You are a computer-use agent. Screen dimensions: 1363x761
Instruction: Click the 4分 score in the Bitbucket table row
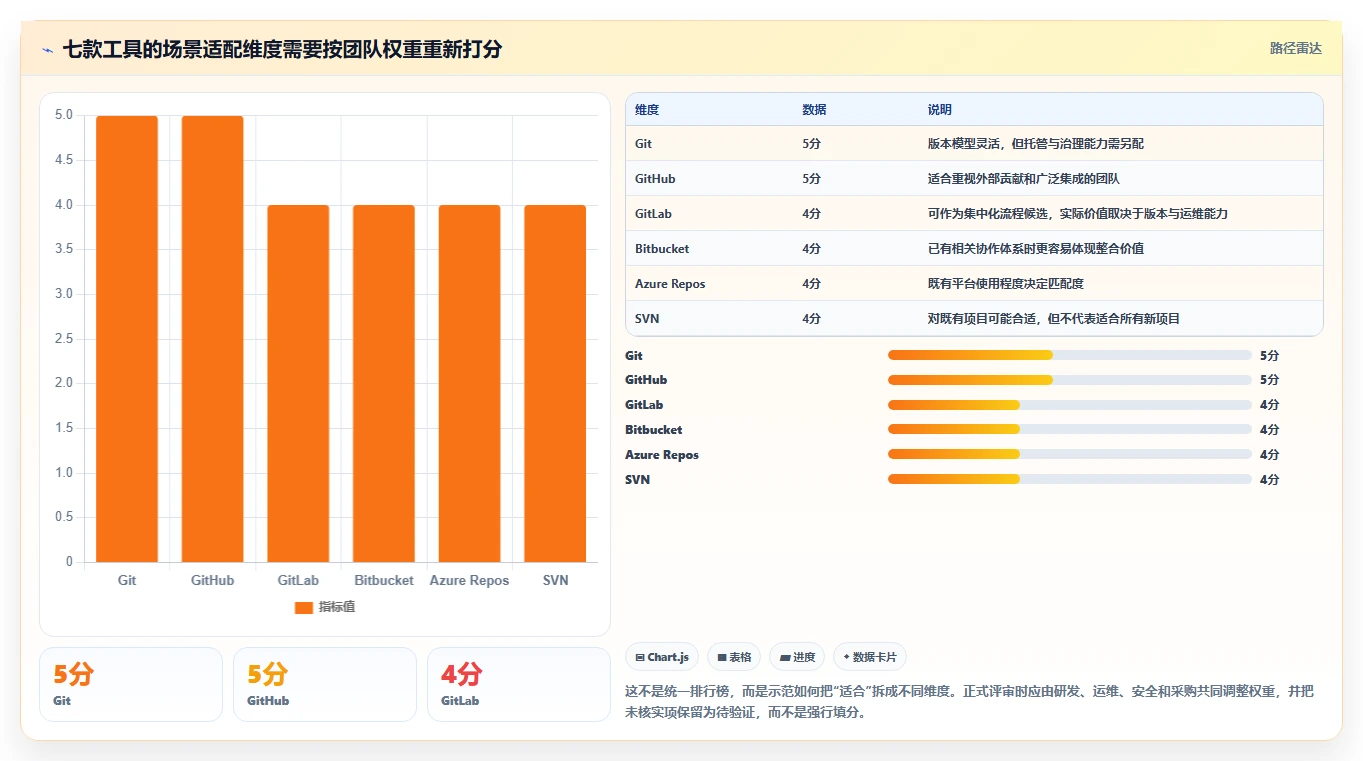[811, 249]
